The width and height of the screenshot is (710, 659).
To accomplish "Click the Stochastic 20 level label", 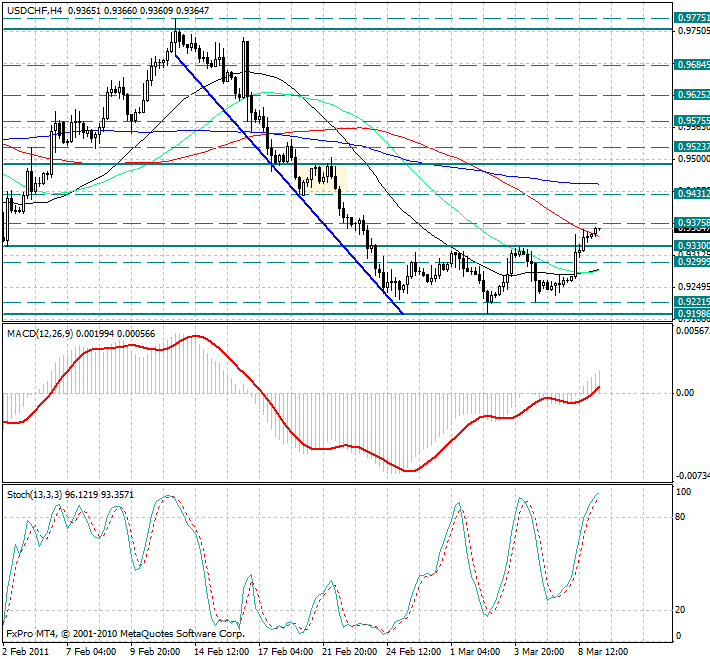I will (680, 610).
